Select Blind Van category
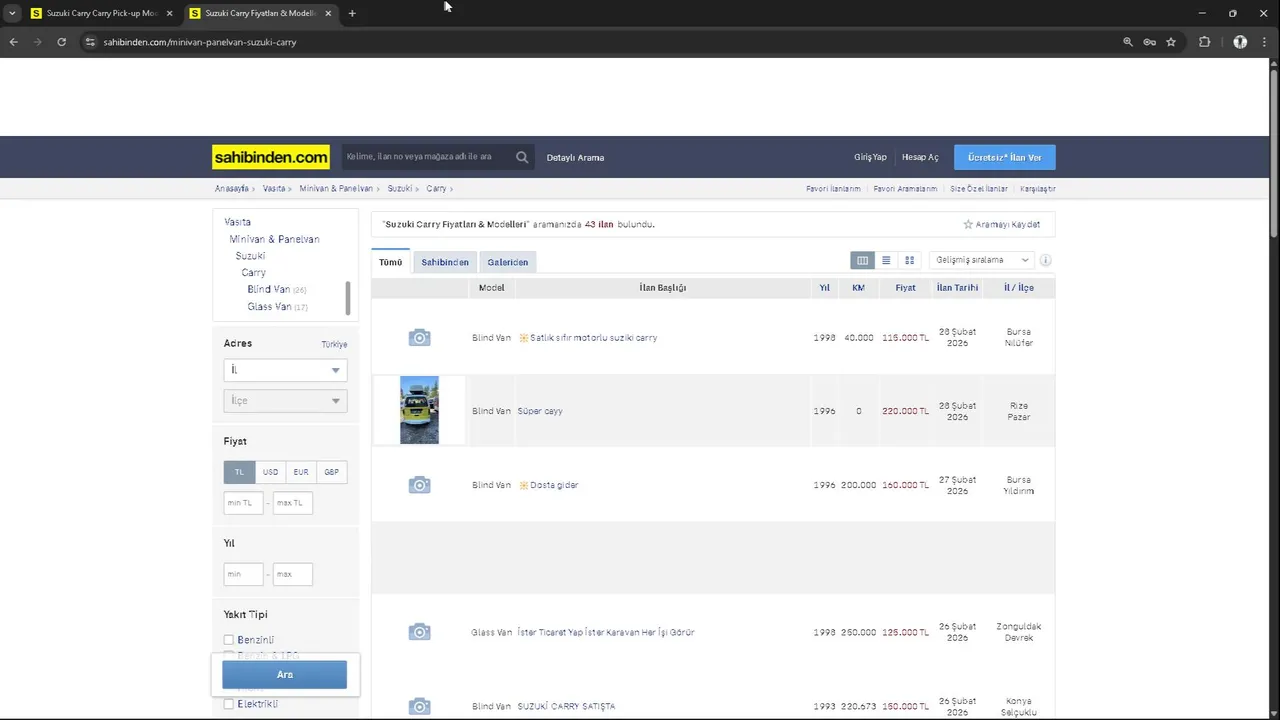1280x720 pixels. coord(269,290)
